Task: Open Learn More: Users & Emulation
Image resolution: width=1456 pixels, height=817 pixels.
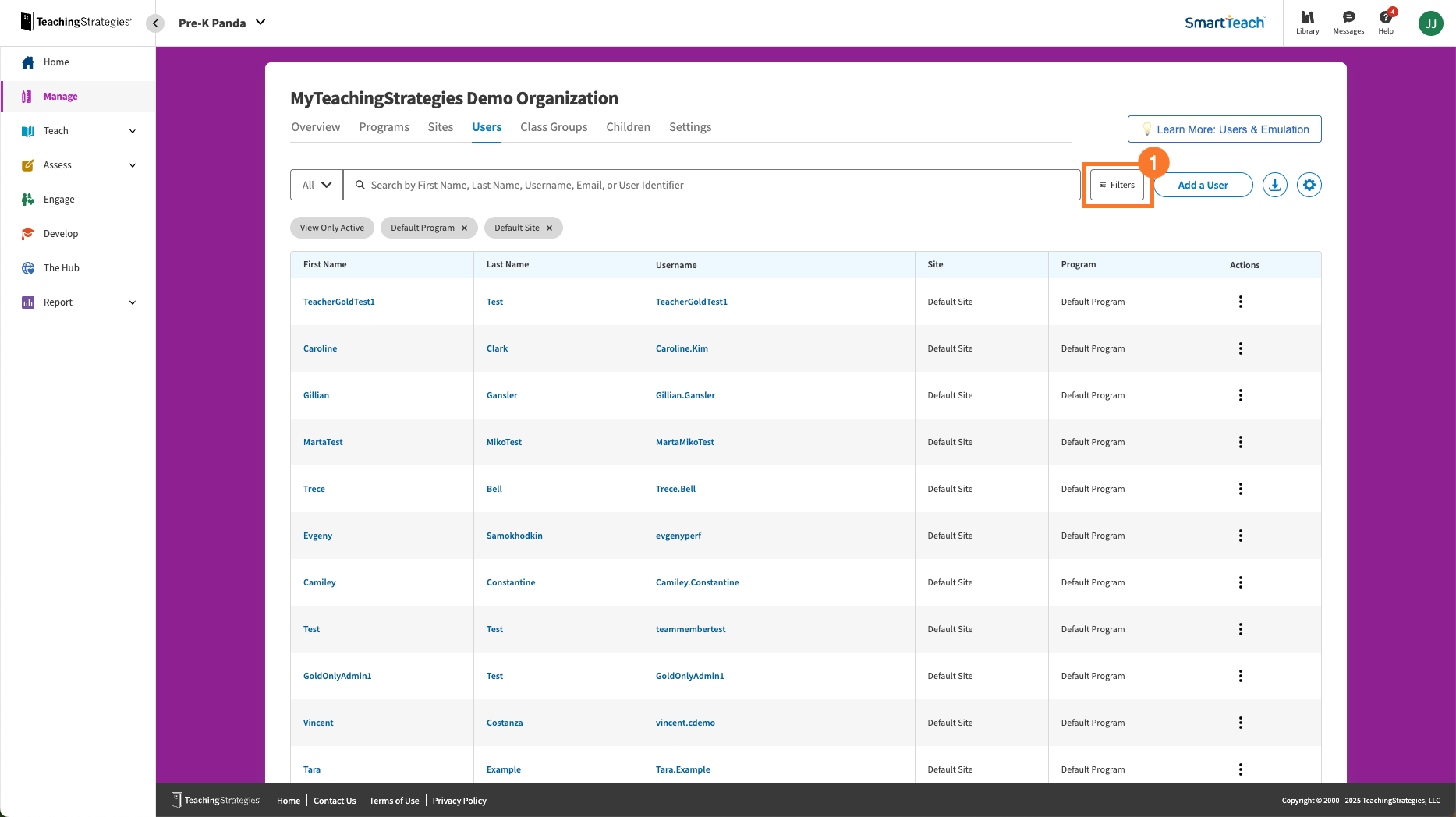Action: point(1224,129)
